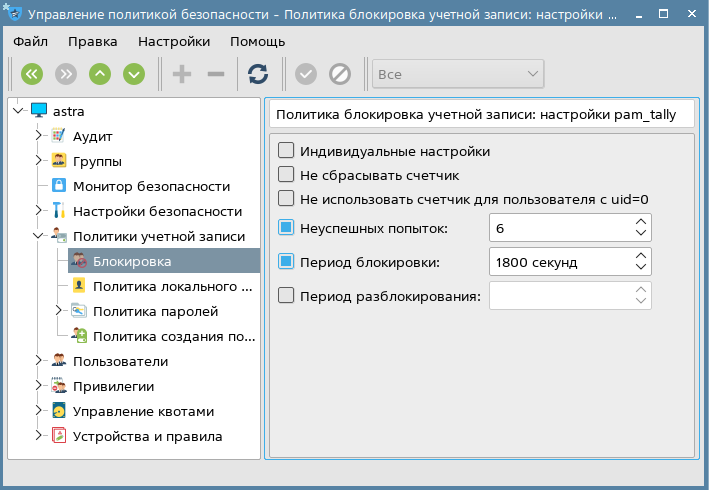Collapse Политики учетной записи node
Image resolution: width=709 pixels, height=490 pixels.
pyautogui.click(x=38, y=236)
